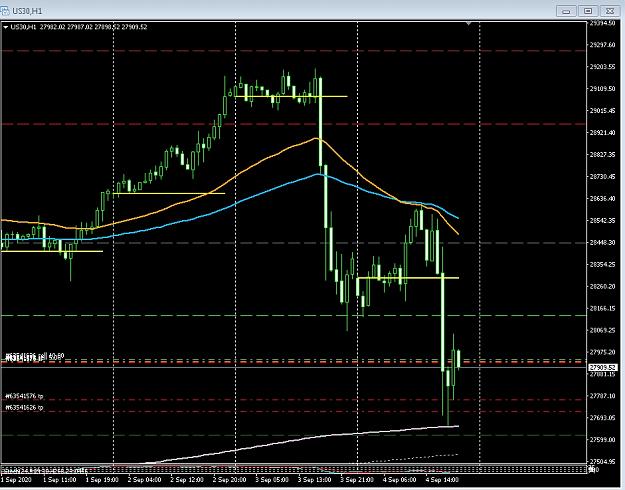The image size is (625, 490).
Task: Click the chart shift triangle marker at top
Action: pos(469,24)
